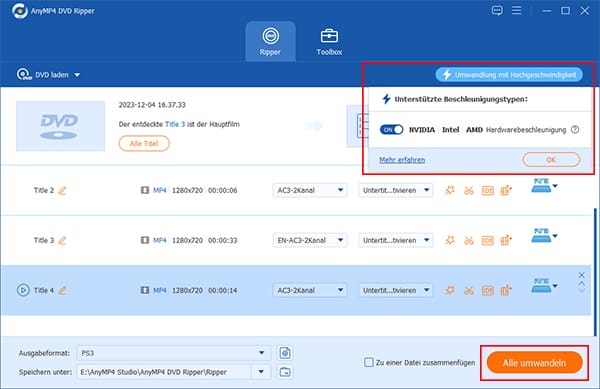
Task: Click the AnyMP4 DVD Ripper logo icon
Action: (x=20, y=11)
